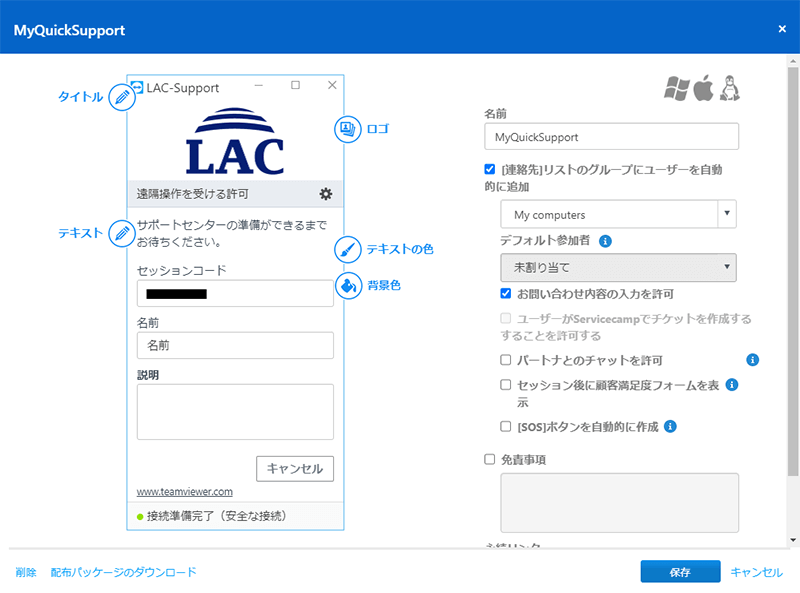Click the preview 名前 input field
This screenshot has height=593, width=800.
235,345
